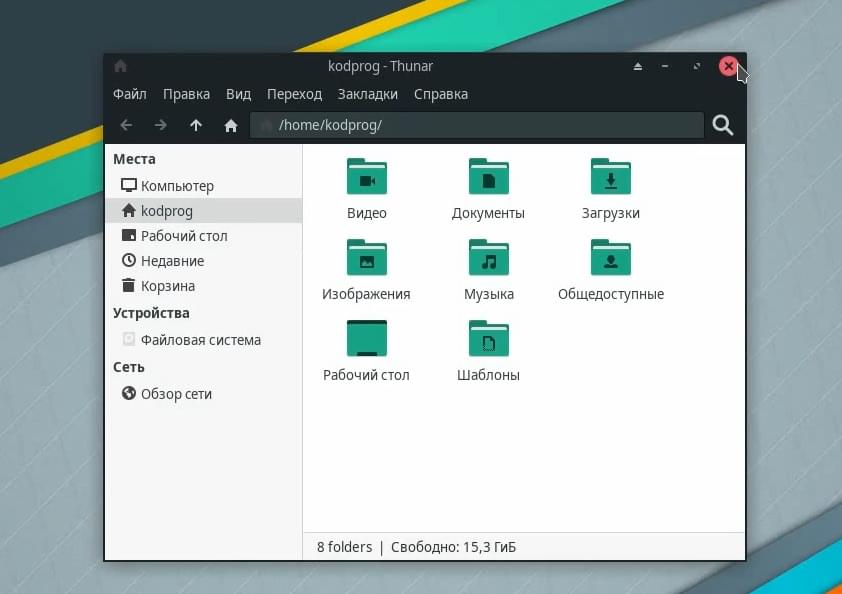842x594 pixels.
Task: Click the '8 folders' status text
Action: 344,547
